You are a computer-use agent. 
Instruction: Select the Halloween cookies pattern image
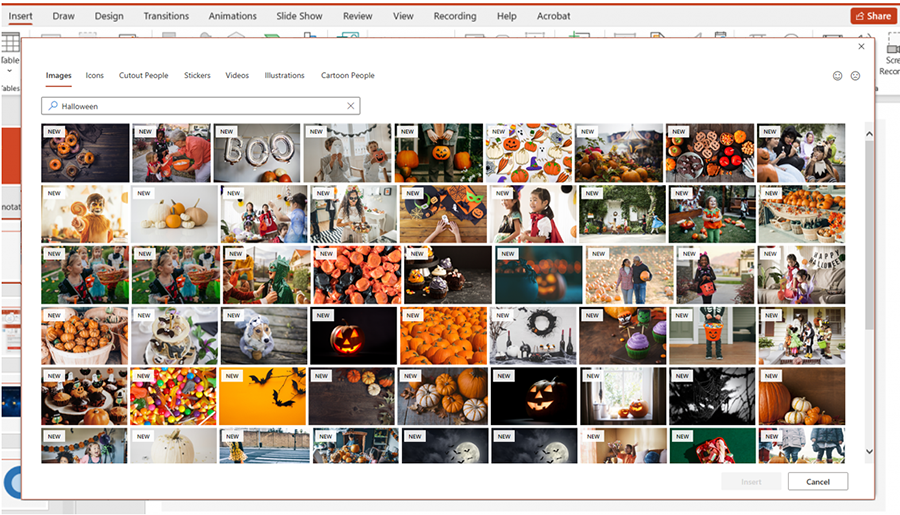click(x=529, y=153)
